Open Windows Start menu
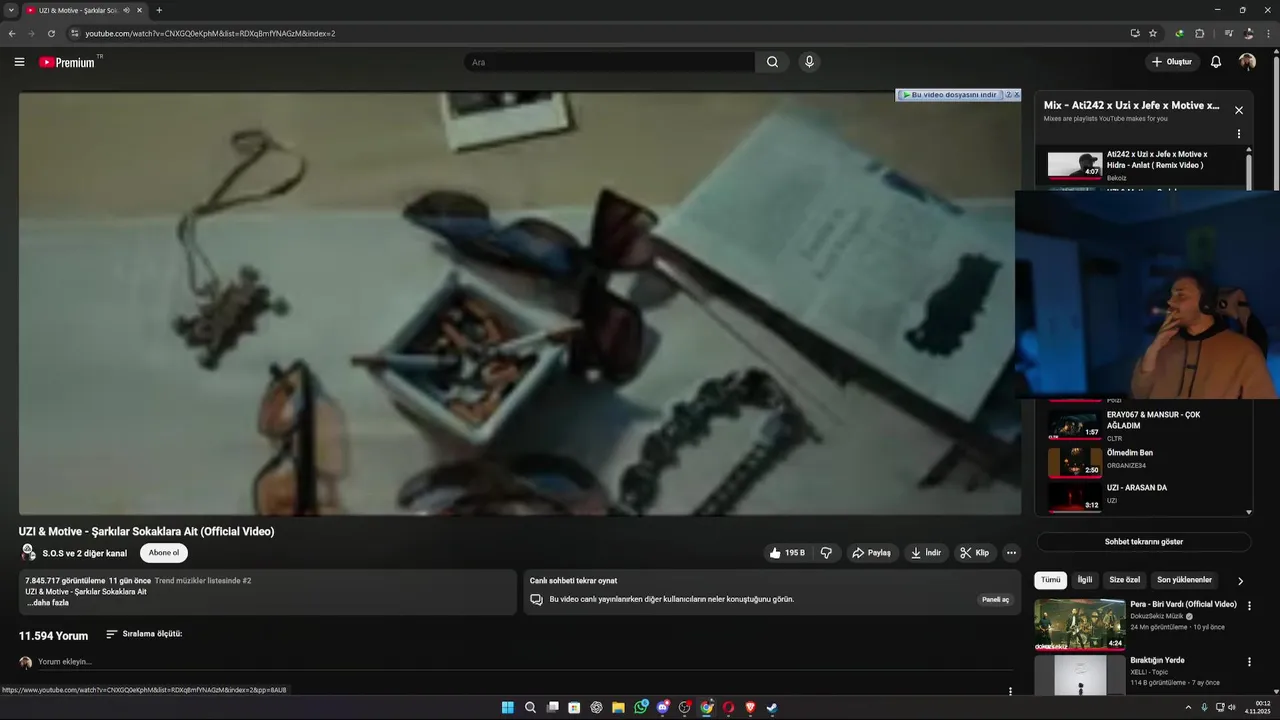Viewport: 1280px width, 720px height. click(x=508, y=708)
